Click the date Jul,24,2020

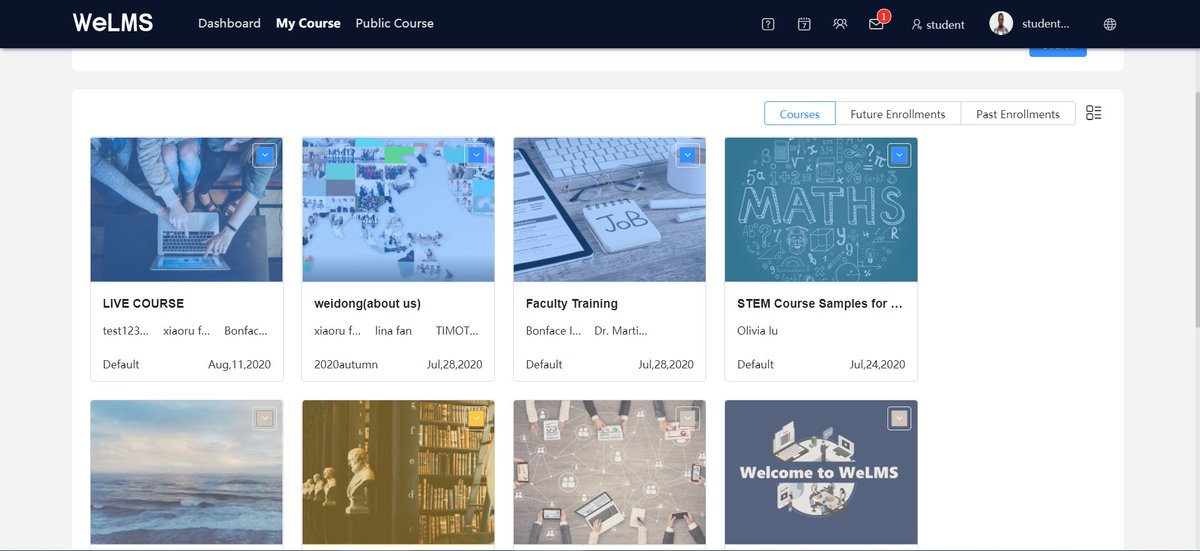point(878,365)
